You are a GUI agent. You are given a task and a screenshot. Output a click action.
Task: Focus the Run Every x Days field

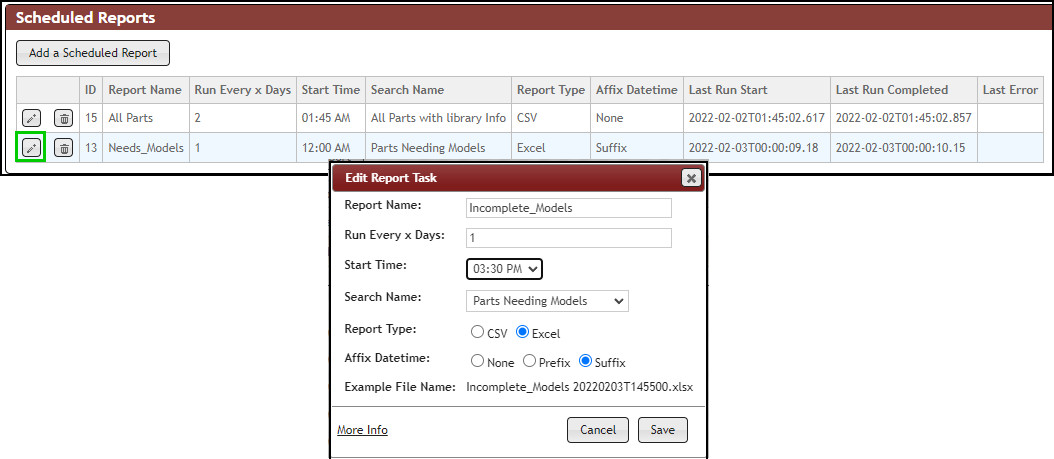click(x=569, y=238)
